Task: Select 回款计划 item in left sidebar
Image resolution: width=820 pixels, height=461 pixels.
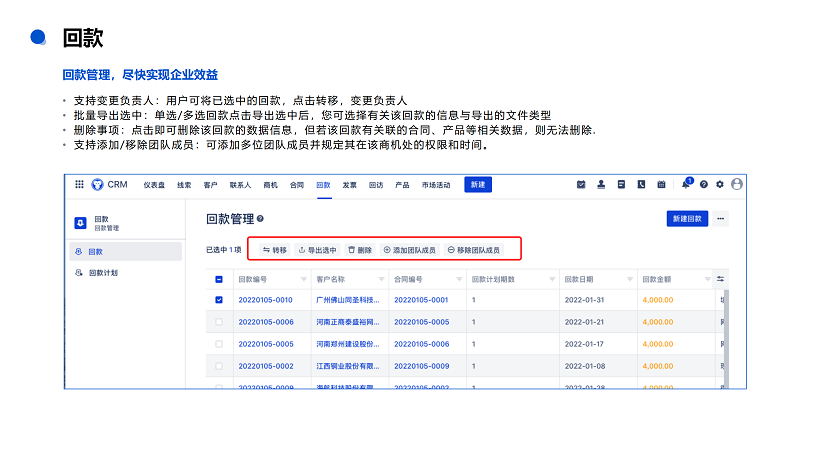Action: tap(126, 273)
